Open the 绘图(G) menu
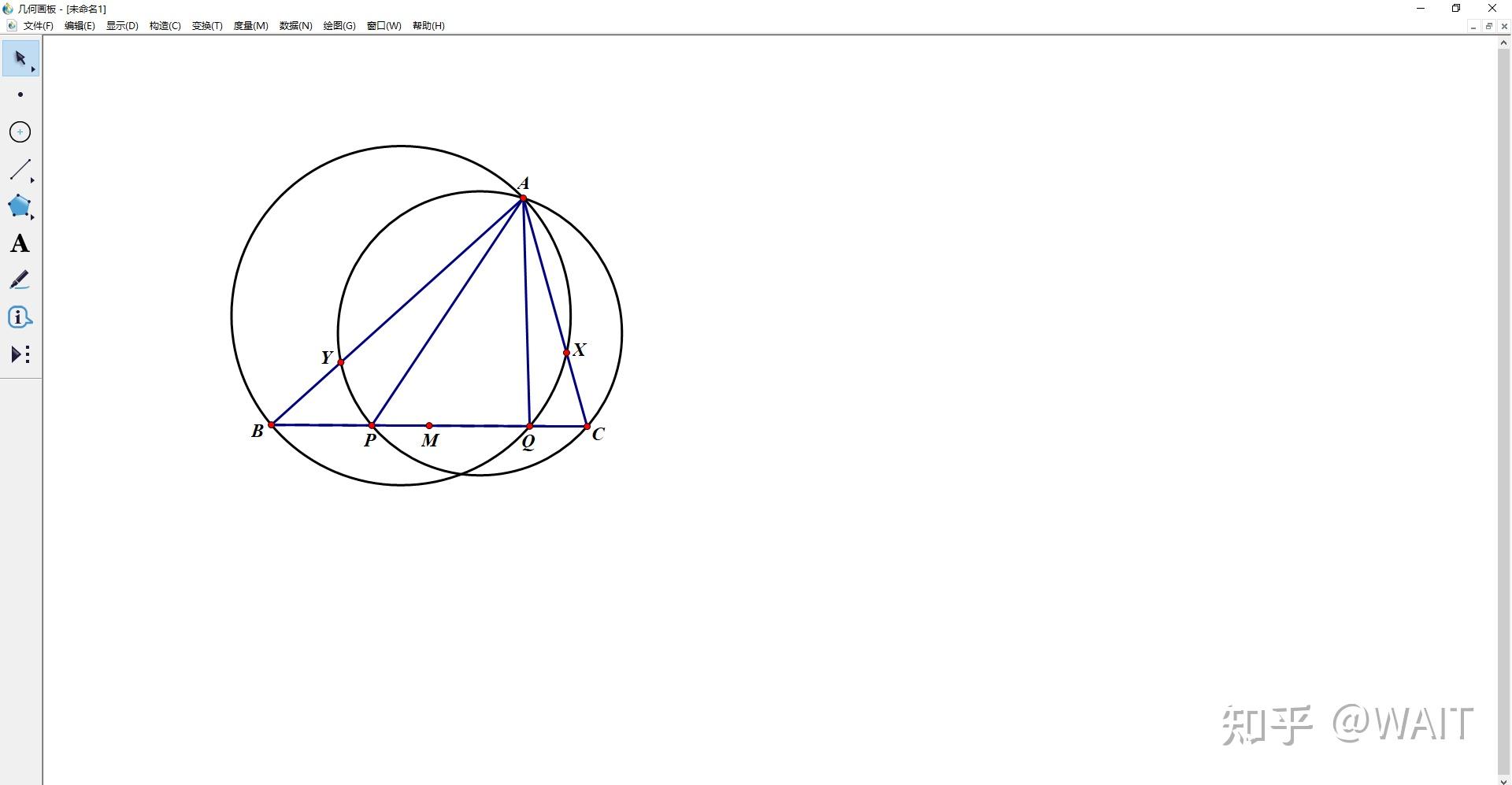 tap(339, 26)
